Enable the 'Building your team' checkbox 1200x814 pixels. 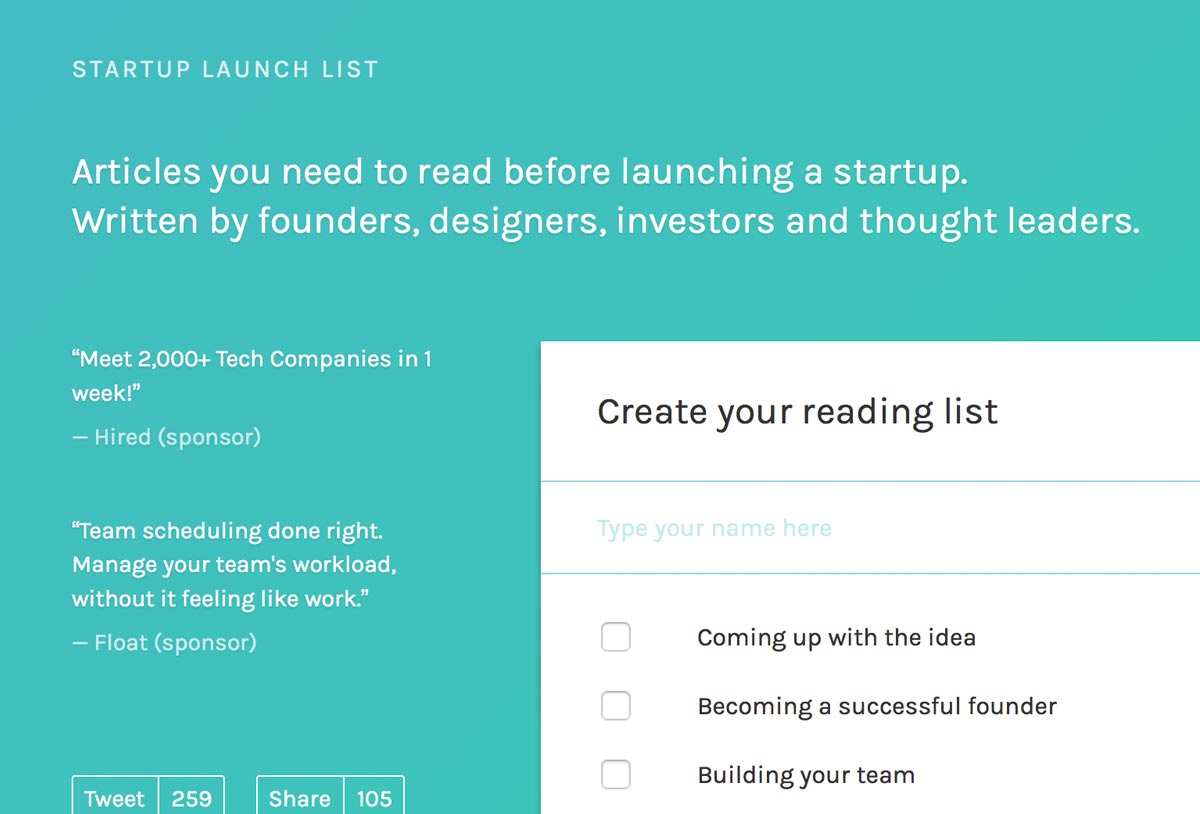click(x=616, y=775)
